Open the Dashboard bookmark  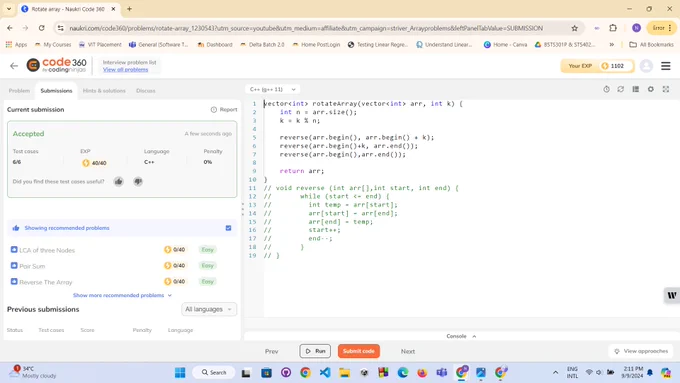tap(215, 45)
